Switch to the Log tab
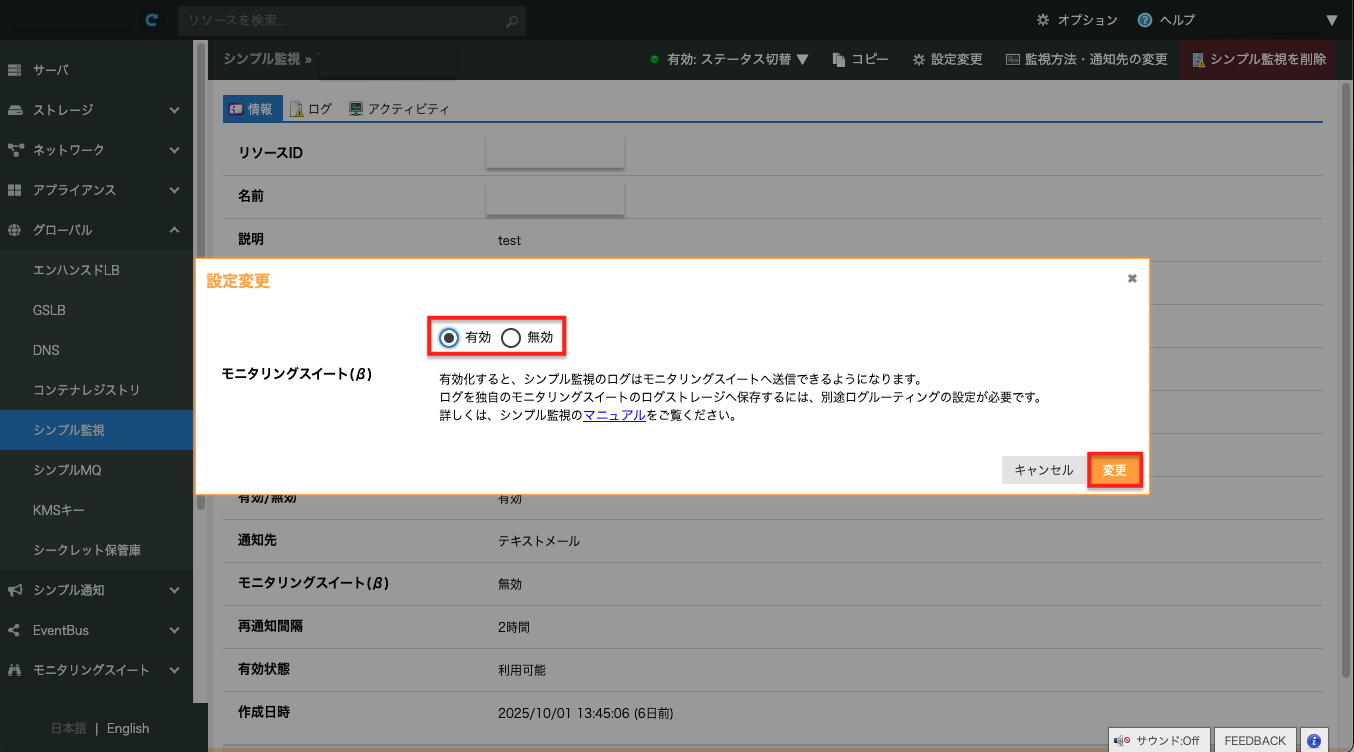Screen dimensions: 1354x752 [x=311, y=109]
